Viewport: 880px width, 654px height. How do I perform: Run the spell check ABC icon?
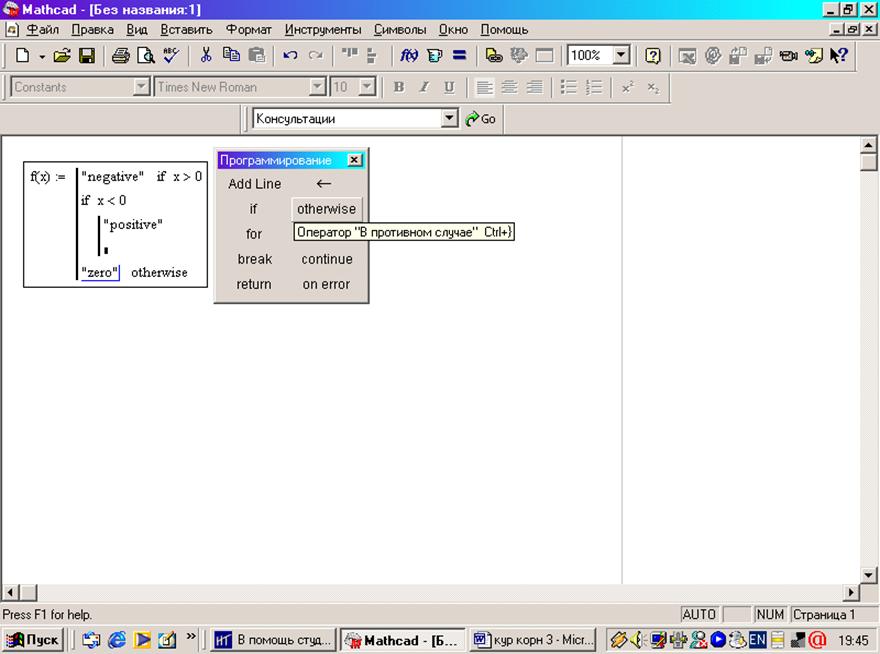171,56
